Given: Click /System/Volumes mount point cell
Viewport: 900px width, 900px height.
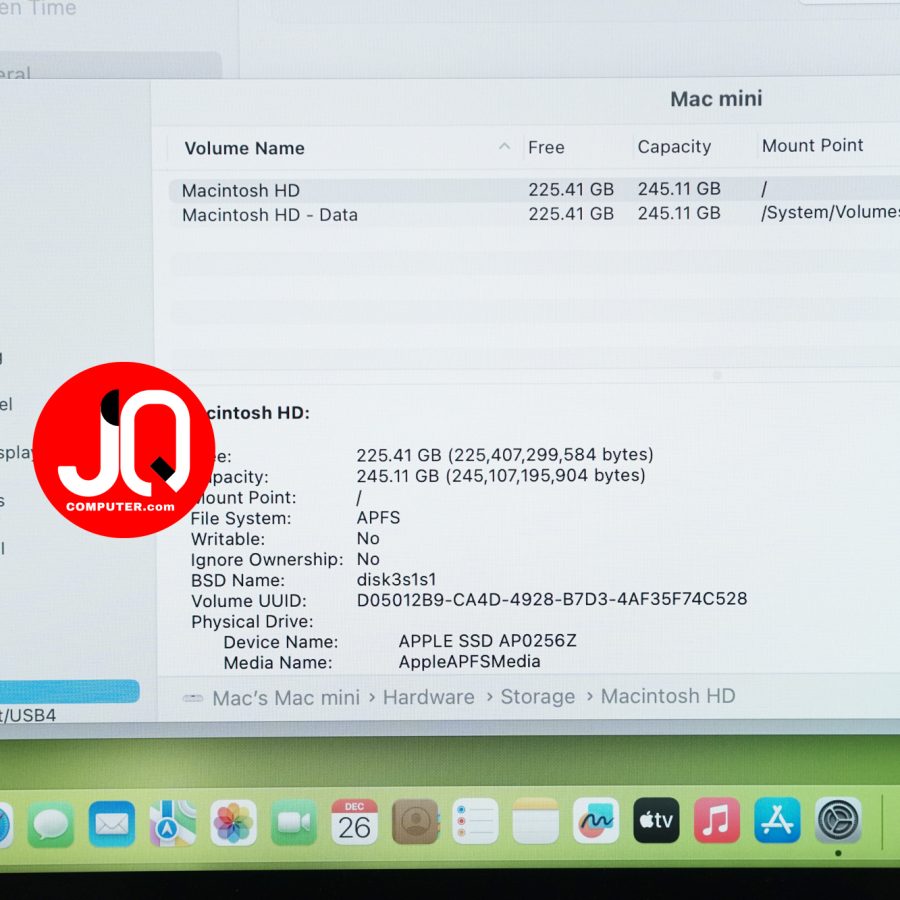Looking at the screenshot, I should tap(830, 212).
